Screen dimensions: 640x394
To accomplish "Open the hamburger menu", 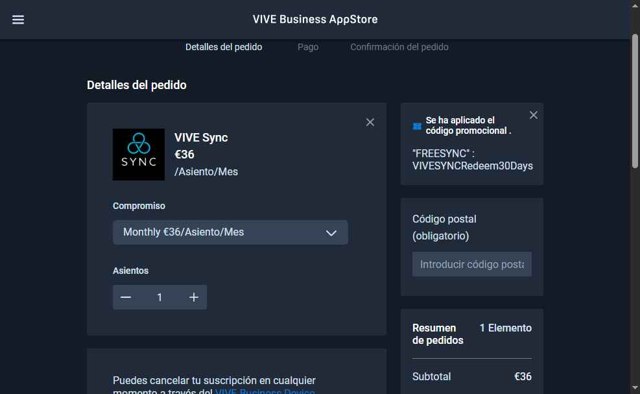I will tap(18, 19).
